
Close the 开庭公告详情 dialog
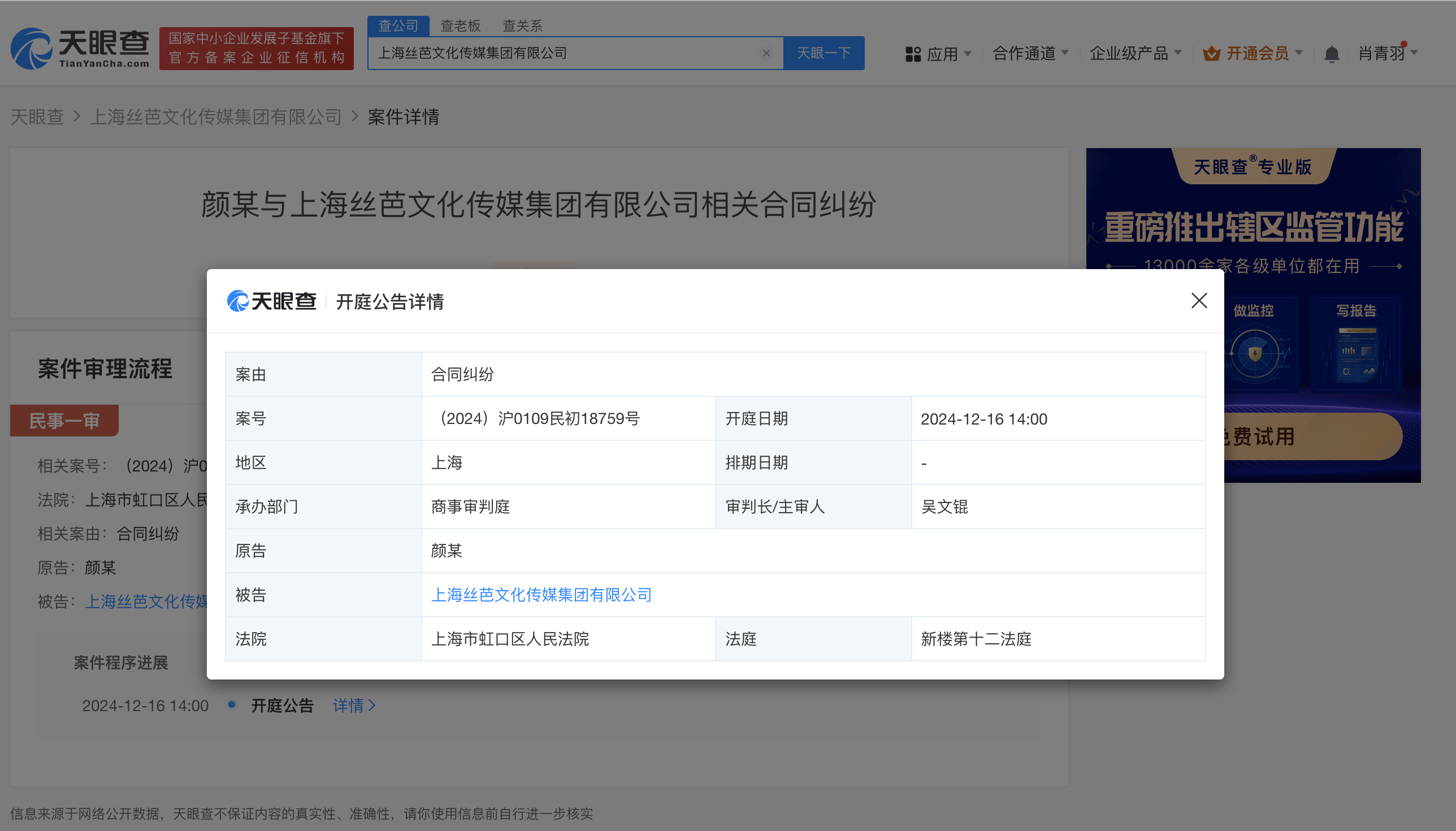tap(1199, 300)
